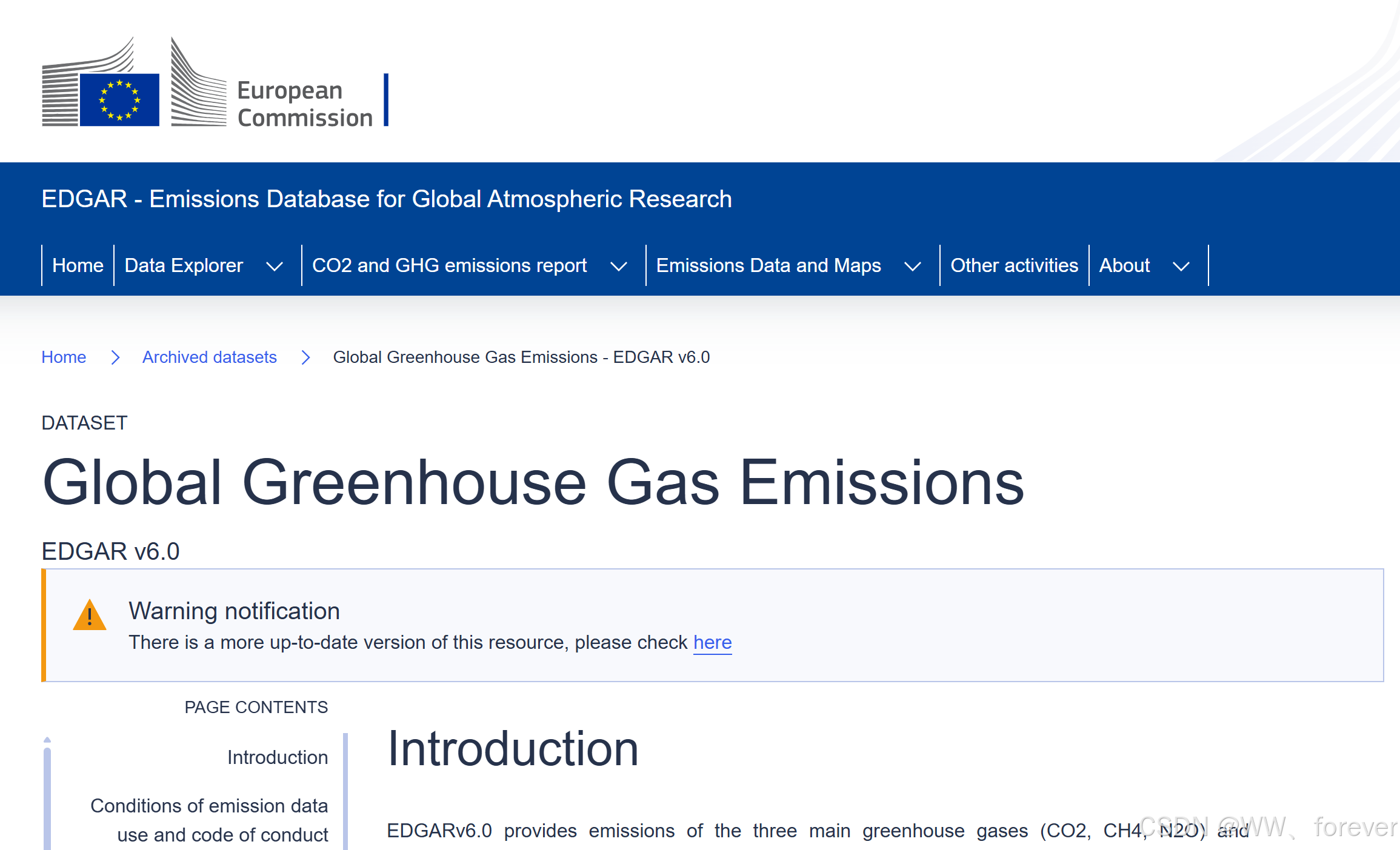The width and height of the screenshot is (1400, 850).
Task: Click the 'EDGAR v6.0' subtitle text
Action: [x=111, y=551]
